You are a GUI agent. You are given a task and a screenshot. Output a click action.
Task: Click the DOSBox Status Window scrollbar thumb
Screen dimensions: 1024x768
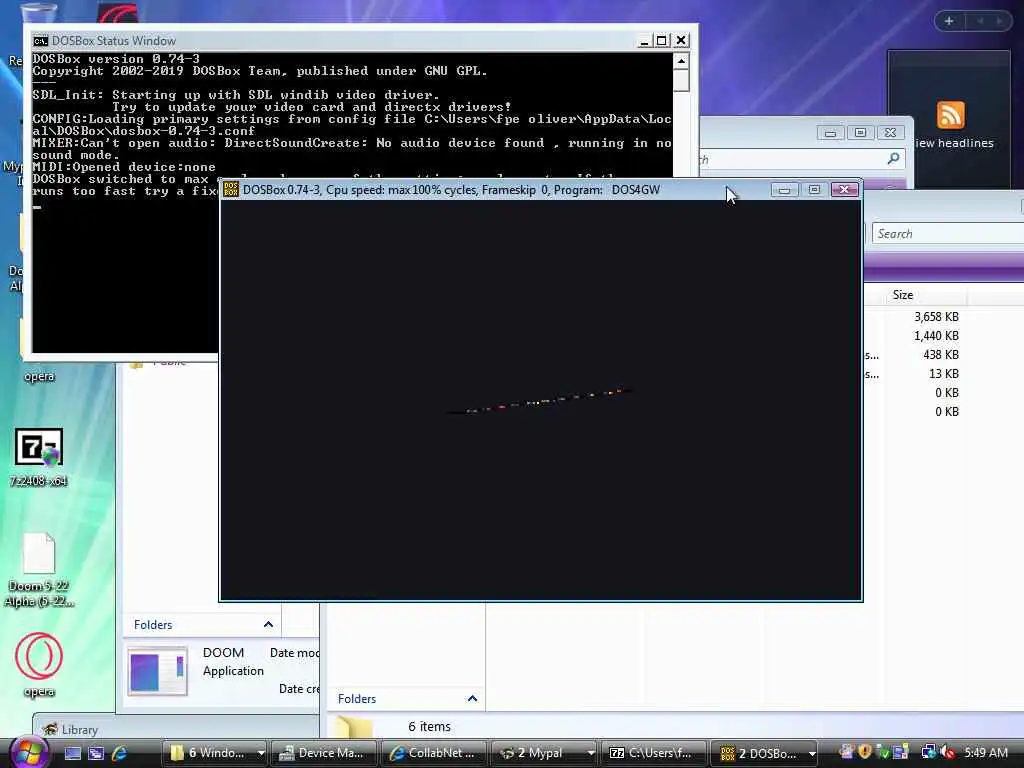point(681,80)
